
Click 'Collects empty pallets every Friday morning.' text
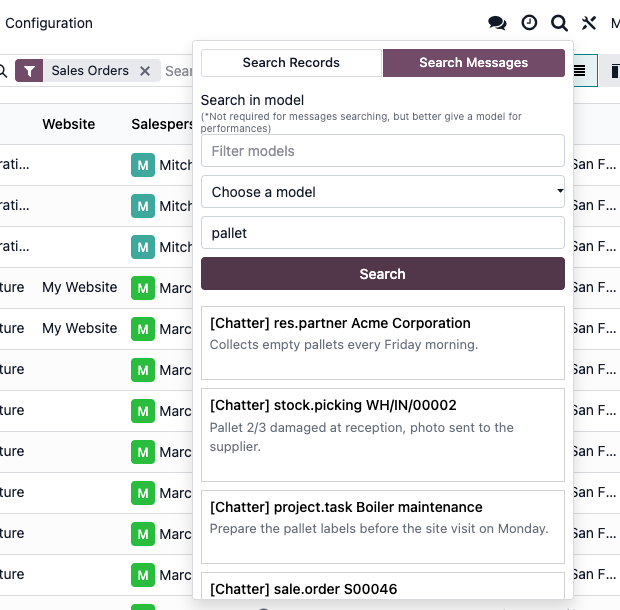pos(344,344)
